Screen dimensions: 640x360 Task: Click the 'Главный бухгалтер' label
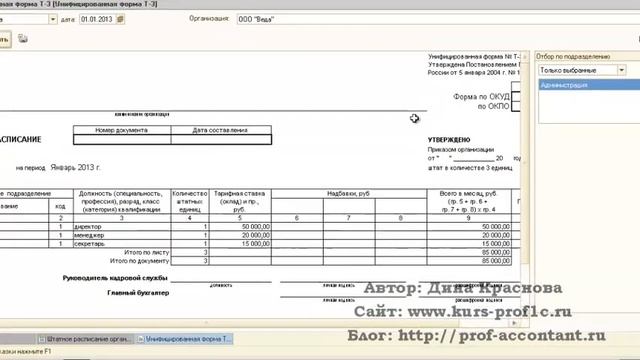(x=138, y=293)
